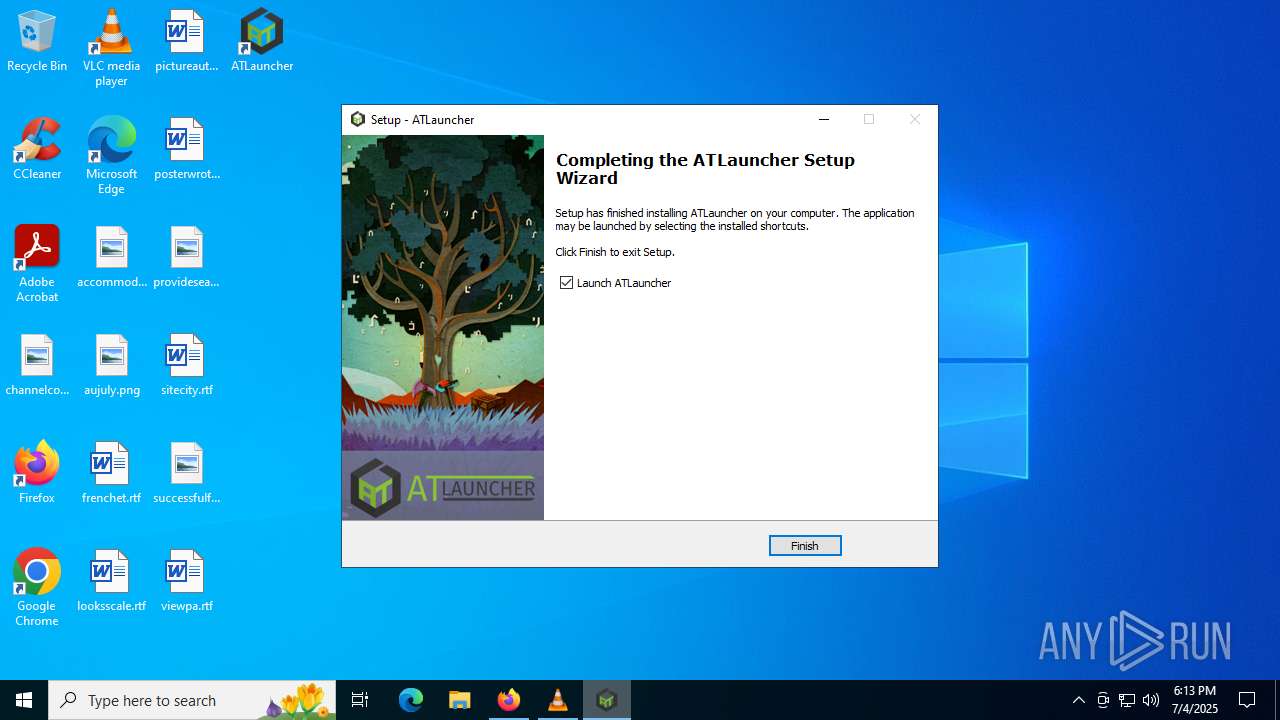Select the aujuly.png file icon
1280x720 pixels.
[111, 366]
